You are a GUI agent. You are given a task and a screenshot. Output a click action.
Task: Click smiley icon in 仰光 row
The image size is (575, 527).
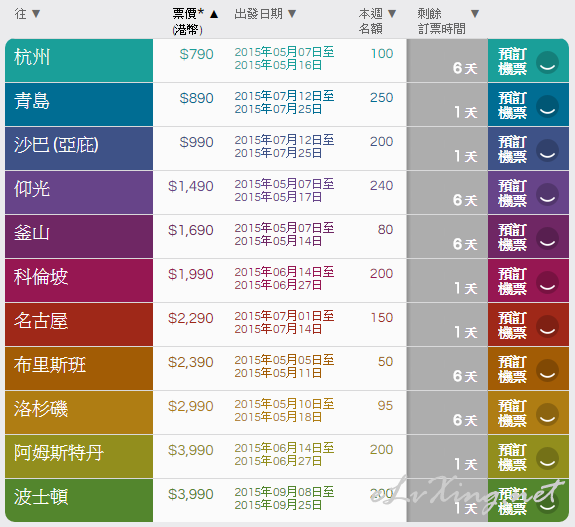point(547,194)
